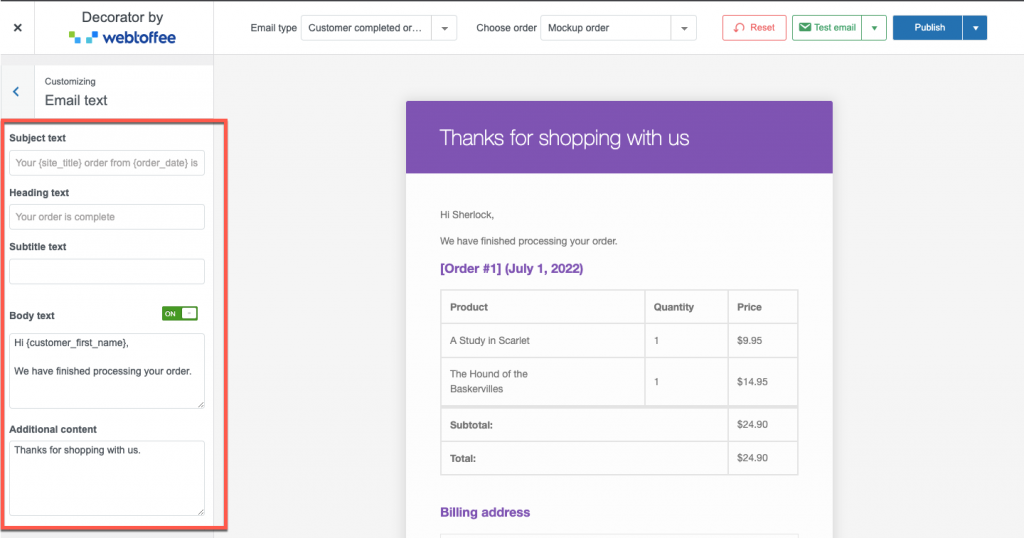Click the 'Hi Sherlock,' greeting text
The image size is (1024, 538).
pyautogui.click(x=467, y=215)
